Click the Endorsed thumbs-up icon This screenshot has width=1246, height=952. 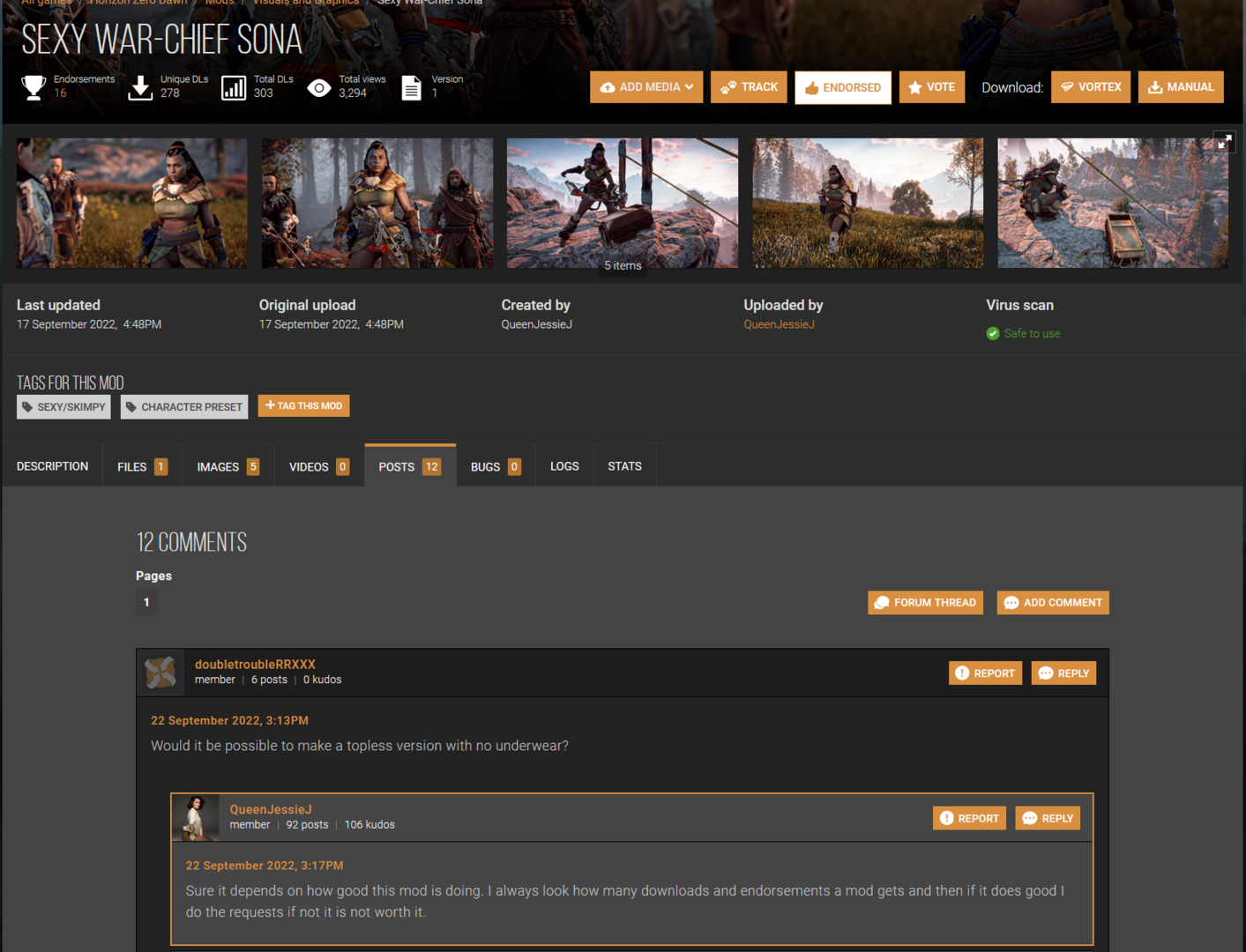(812, 87)
